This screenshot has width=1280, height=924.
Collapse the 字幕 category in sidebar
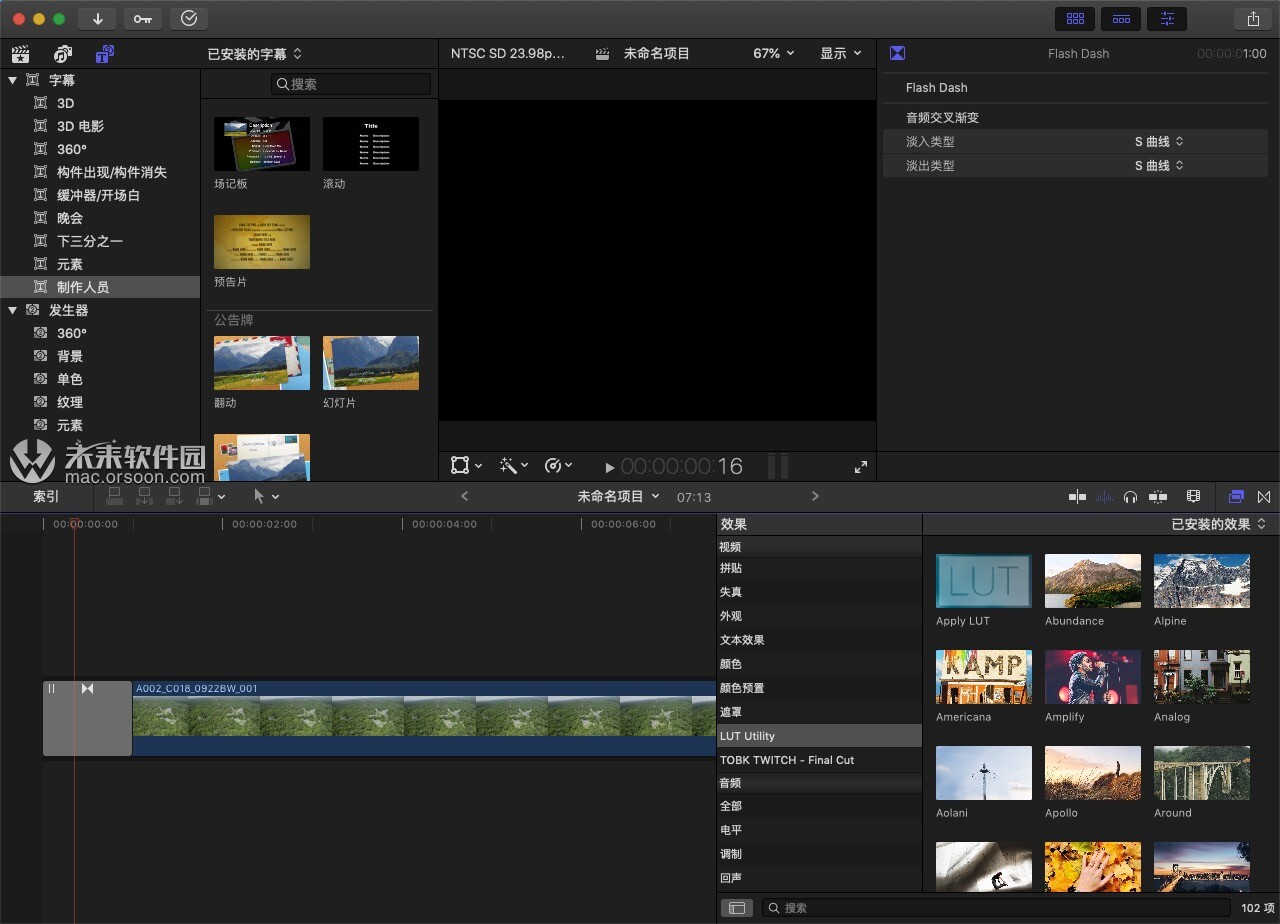[x=13, y=80]
